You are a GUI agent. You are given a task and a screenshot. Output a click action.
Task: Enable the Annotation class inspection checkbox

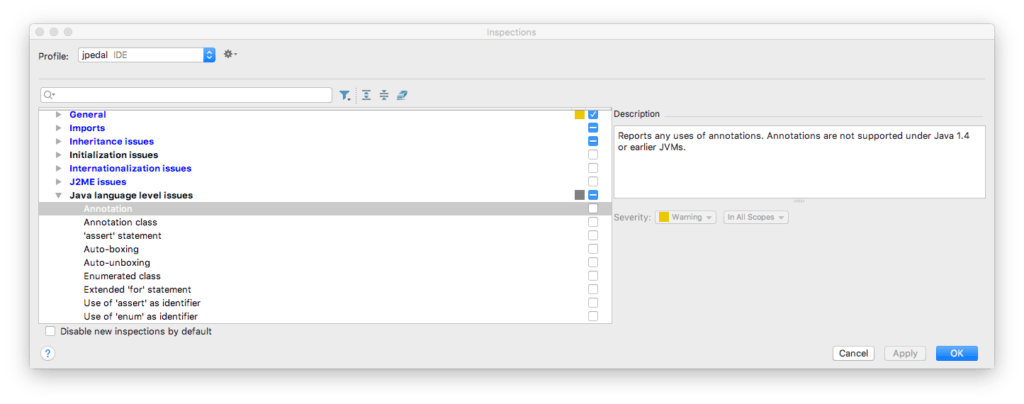click(593, 222)
